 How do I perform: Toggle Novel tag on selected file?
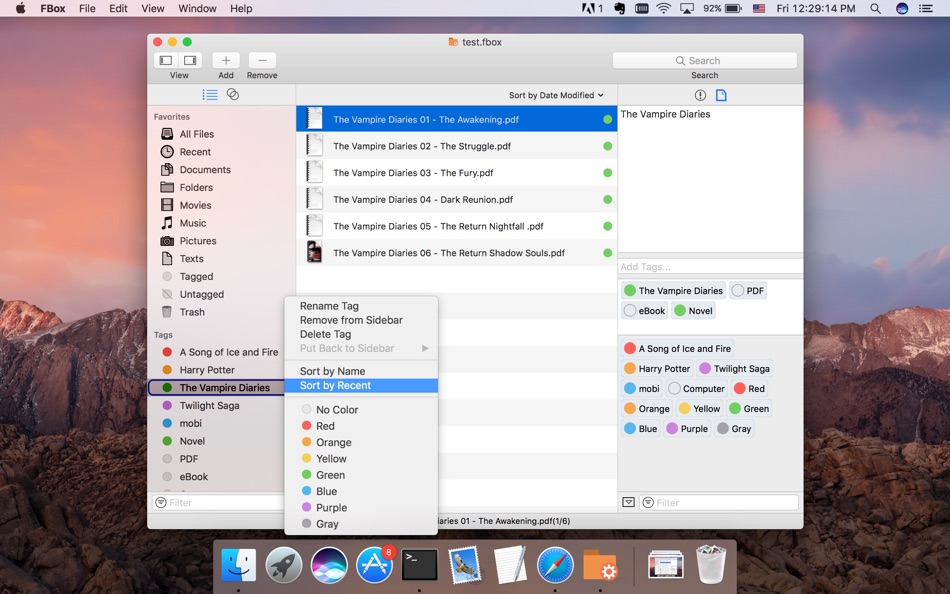[694, 311]
